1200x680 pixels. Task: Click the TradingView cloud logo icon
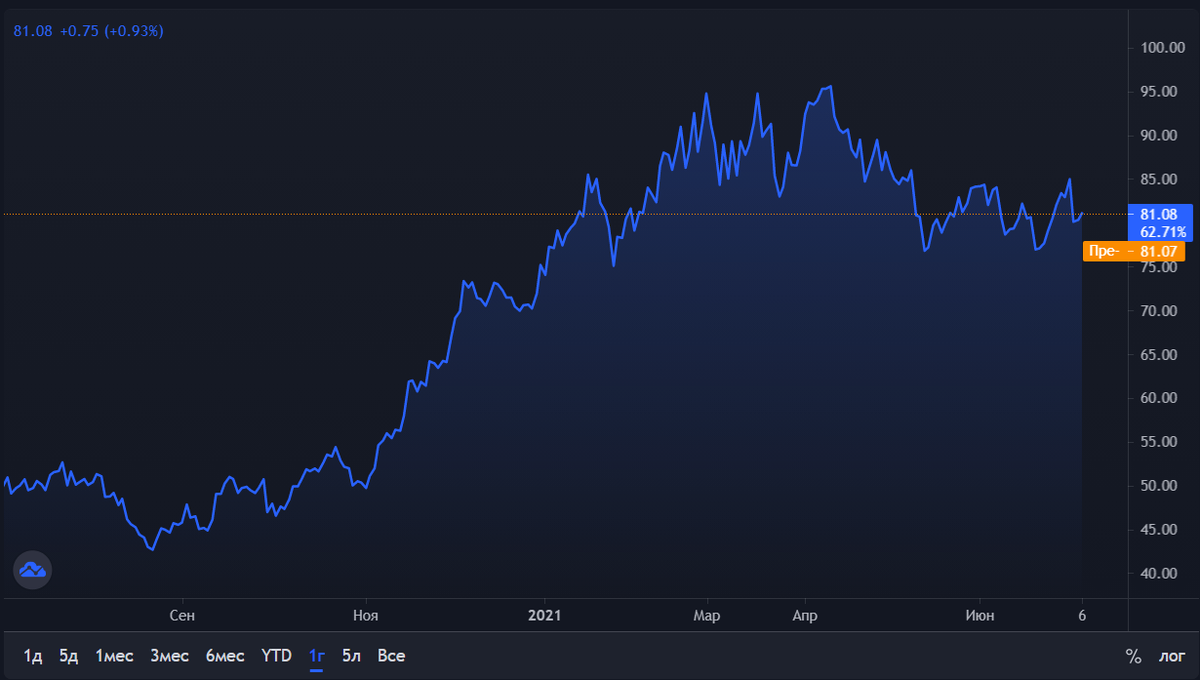[x=32, y=570]
